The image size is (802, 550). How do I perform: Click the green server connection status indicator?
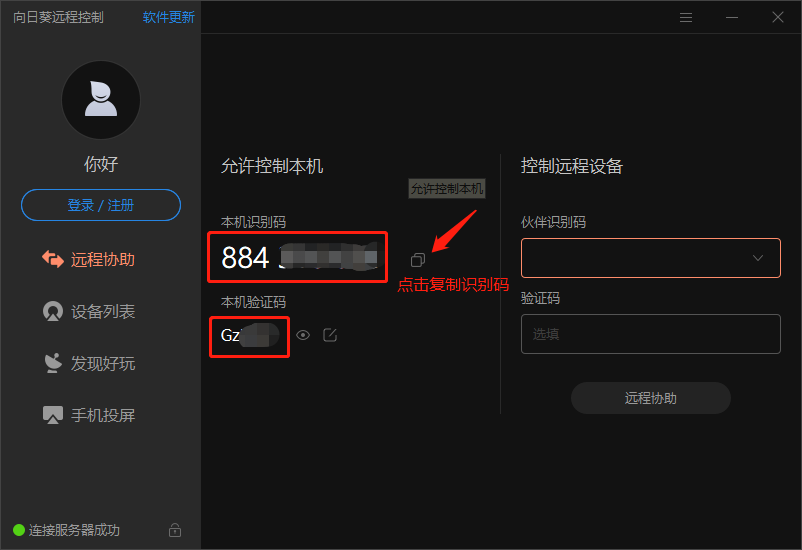19,530
